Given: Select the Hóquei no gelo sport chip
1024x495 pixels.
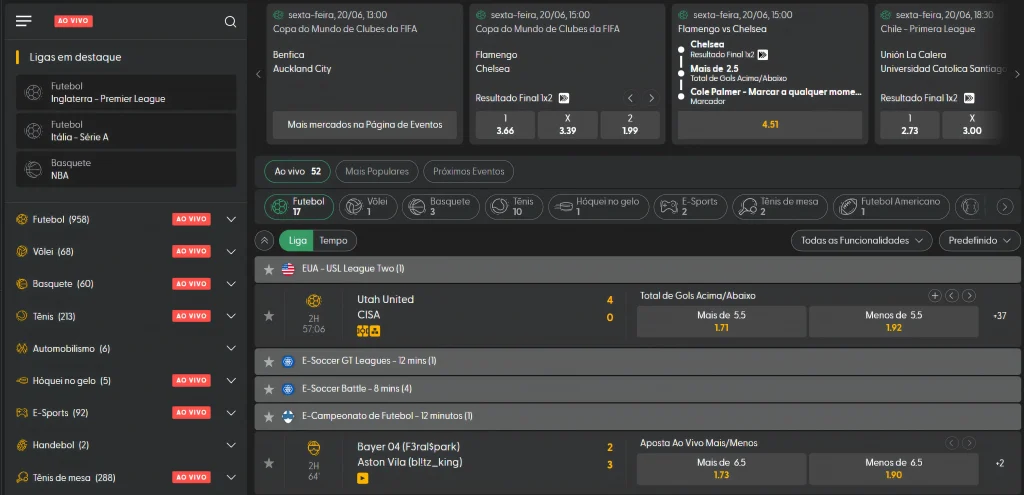Looking at the screenshot, I should [599, 207].
